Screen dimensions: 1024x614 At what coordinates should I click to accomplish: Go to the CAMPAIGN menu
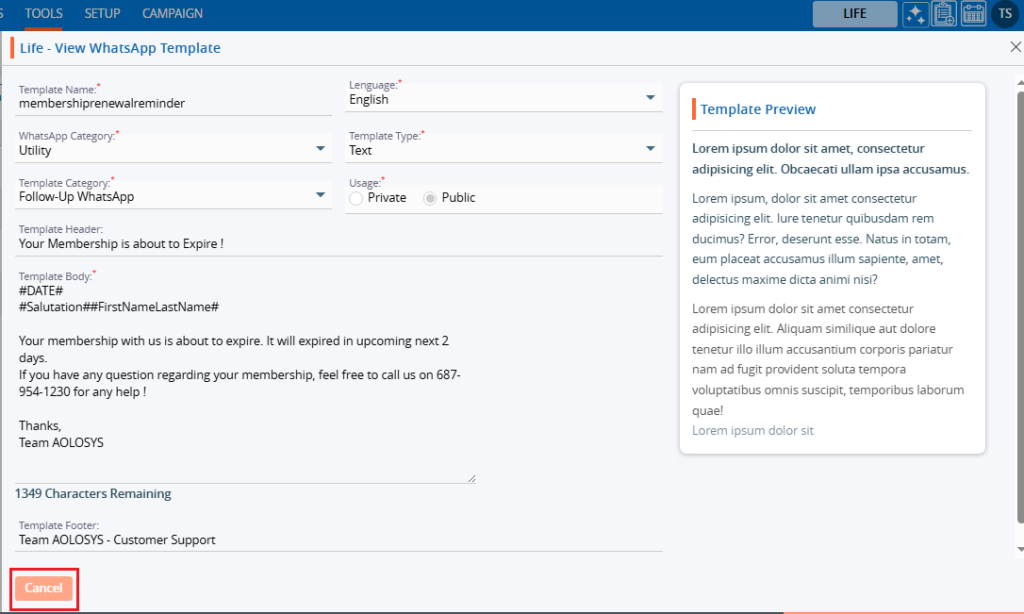pyautogui.click(x=172, y=14)
